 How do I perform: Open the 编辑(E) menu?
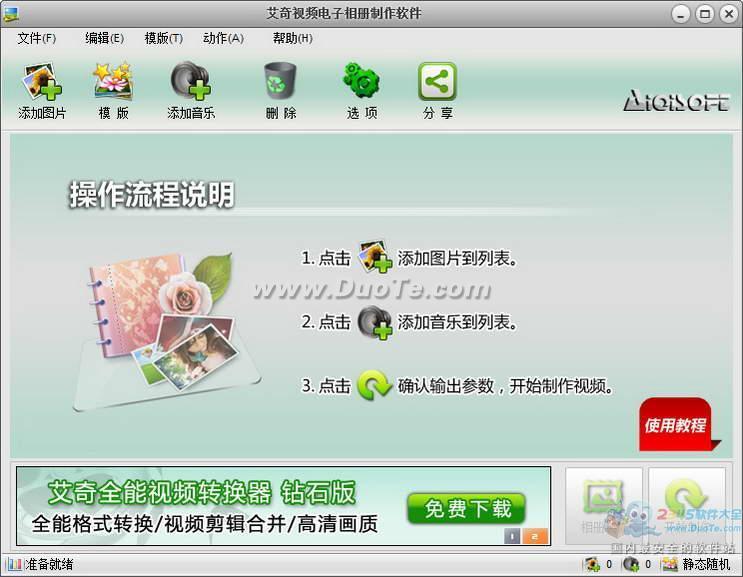104,38
